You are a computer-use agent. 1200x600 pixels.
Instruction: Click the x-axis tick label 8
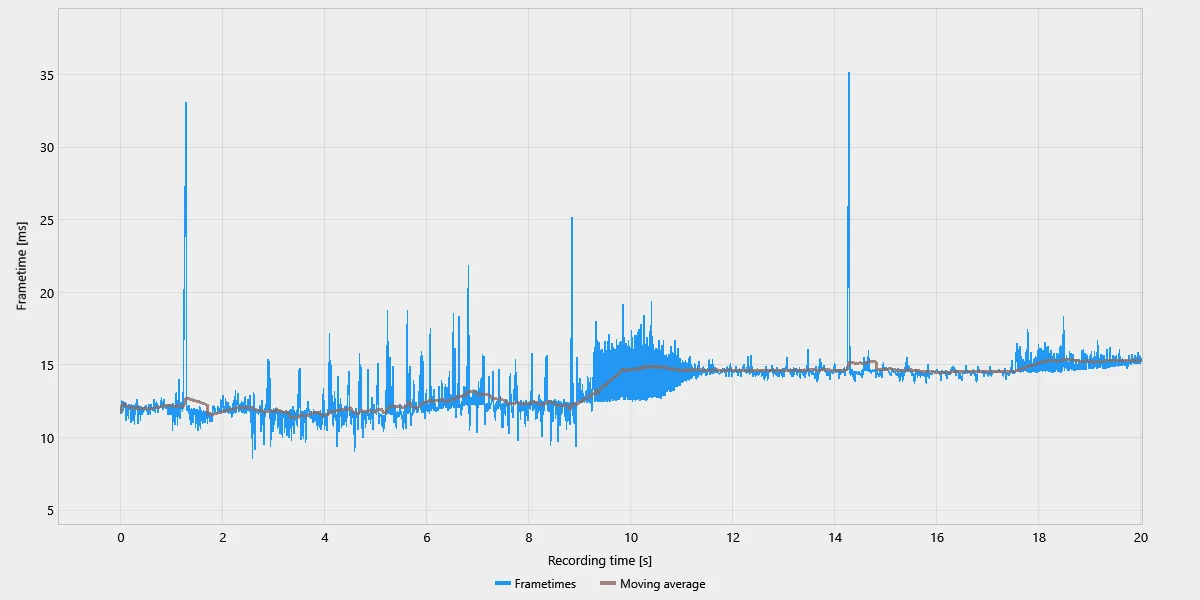(x=528, y=537)
